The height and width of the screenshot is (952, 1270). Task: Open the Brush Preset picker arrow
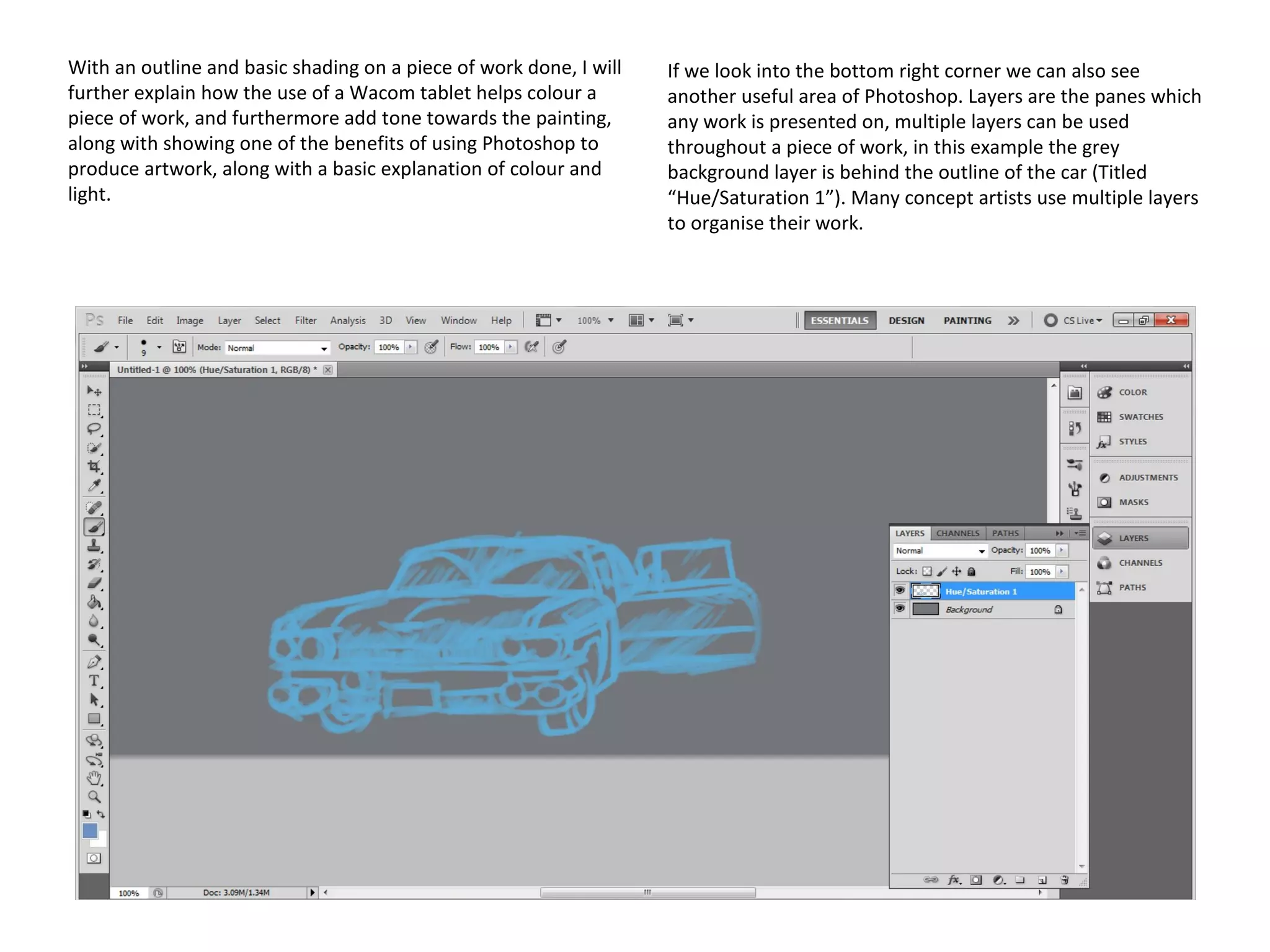[x=159, y=347]
